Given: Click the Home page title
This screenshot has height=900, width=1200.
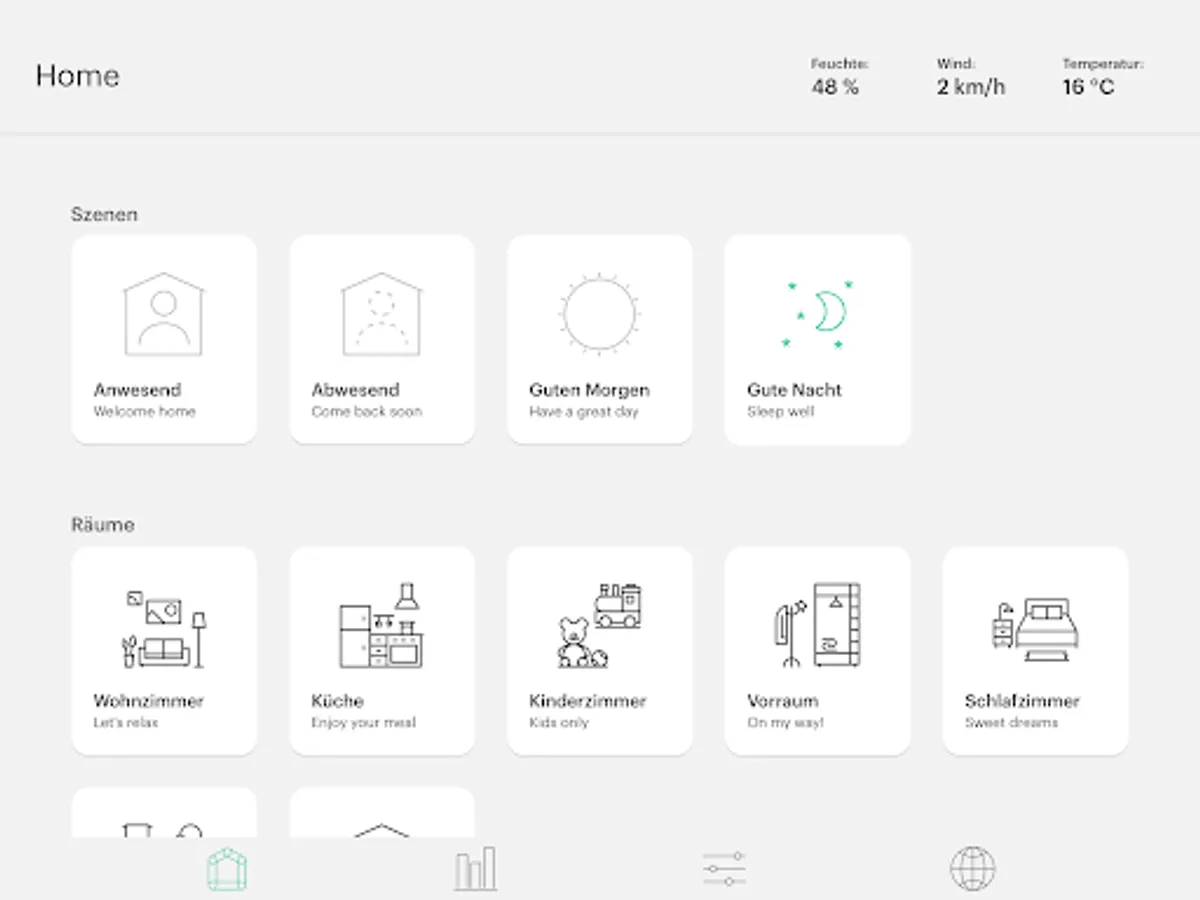Looking at the screenshot, I should [77, 76].
